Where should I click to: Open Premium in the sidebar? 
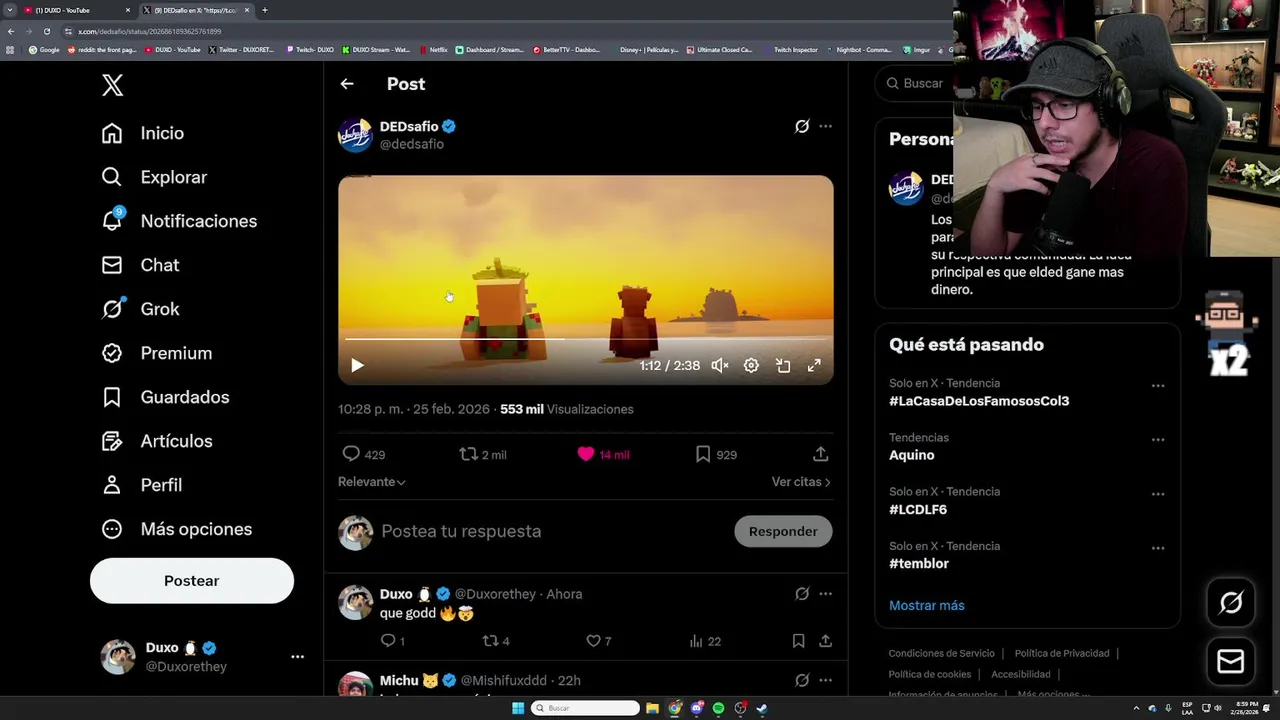click(x=156, y=353)
